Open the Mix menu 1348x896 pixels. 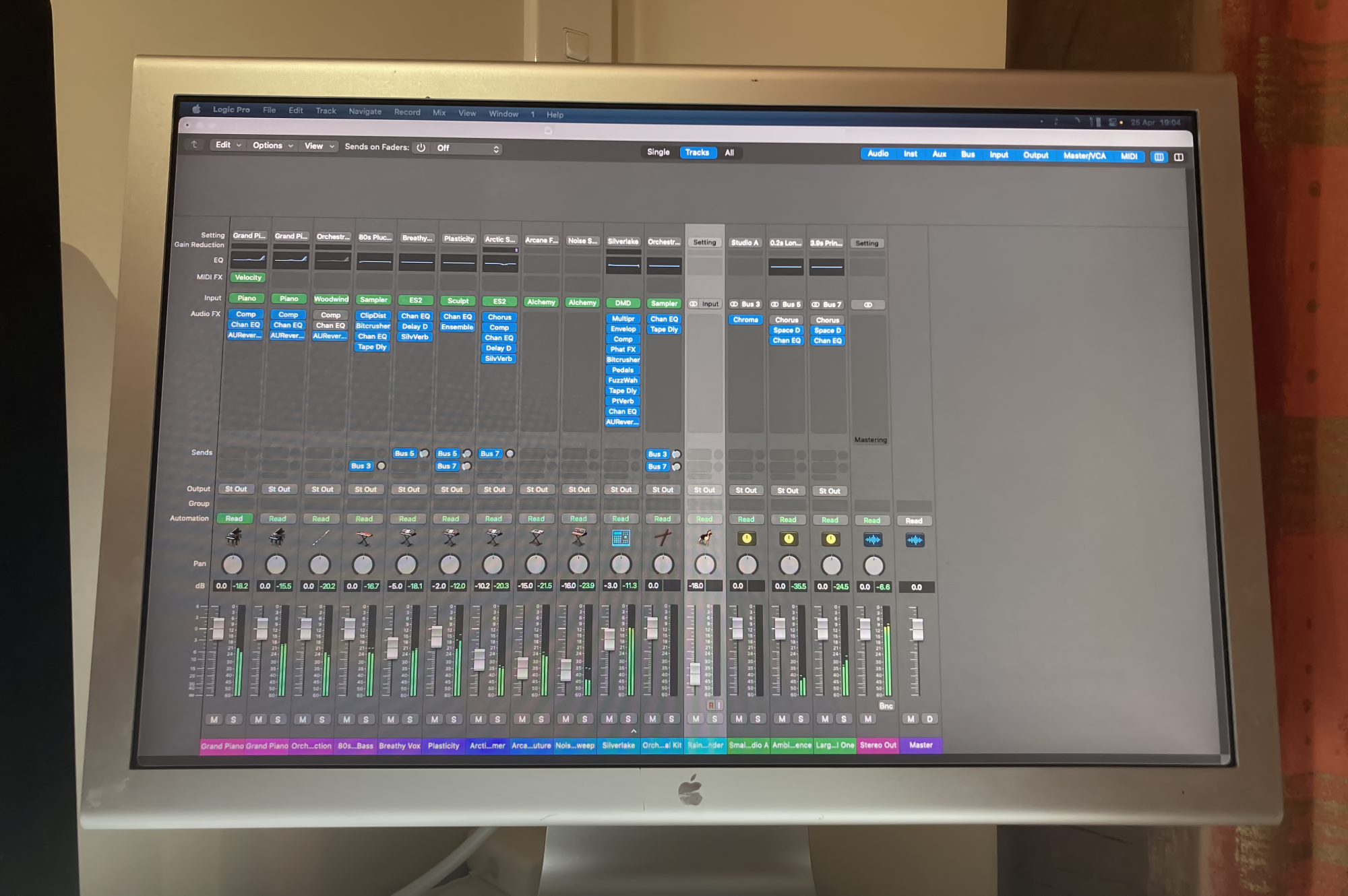coord(439,113)
